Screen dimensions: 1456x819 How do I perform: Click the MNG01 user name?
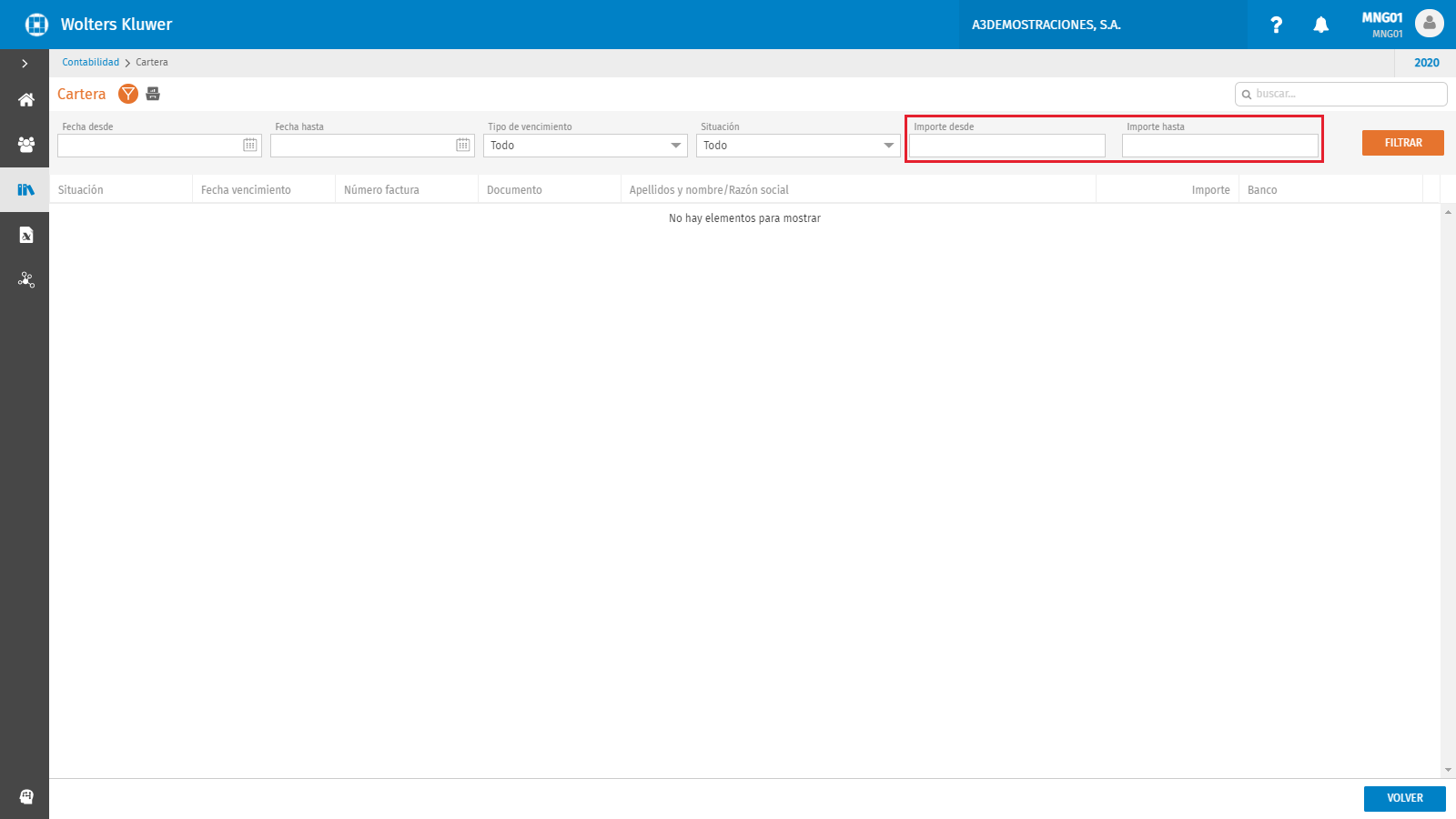1382,17
